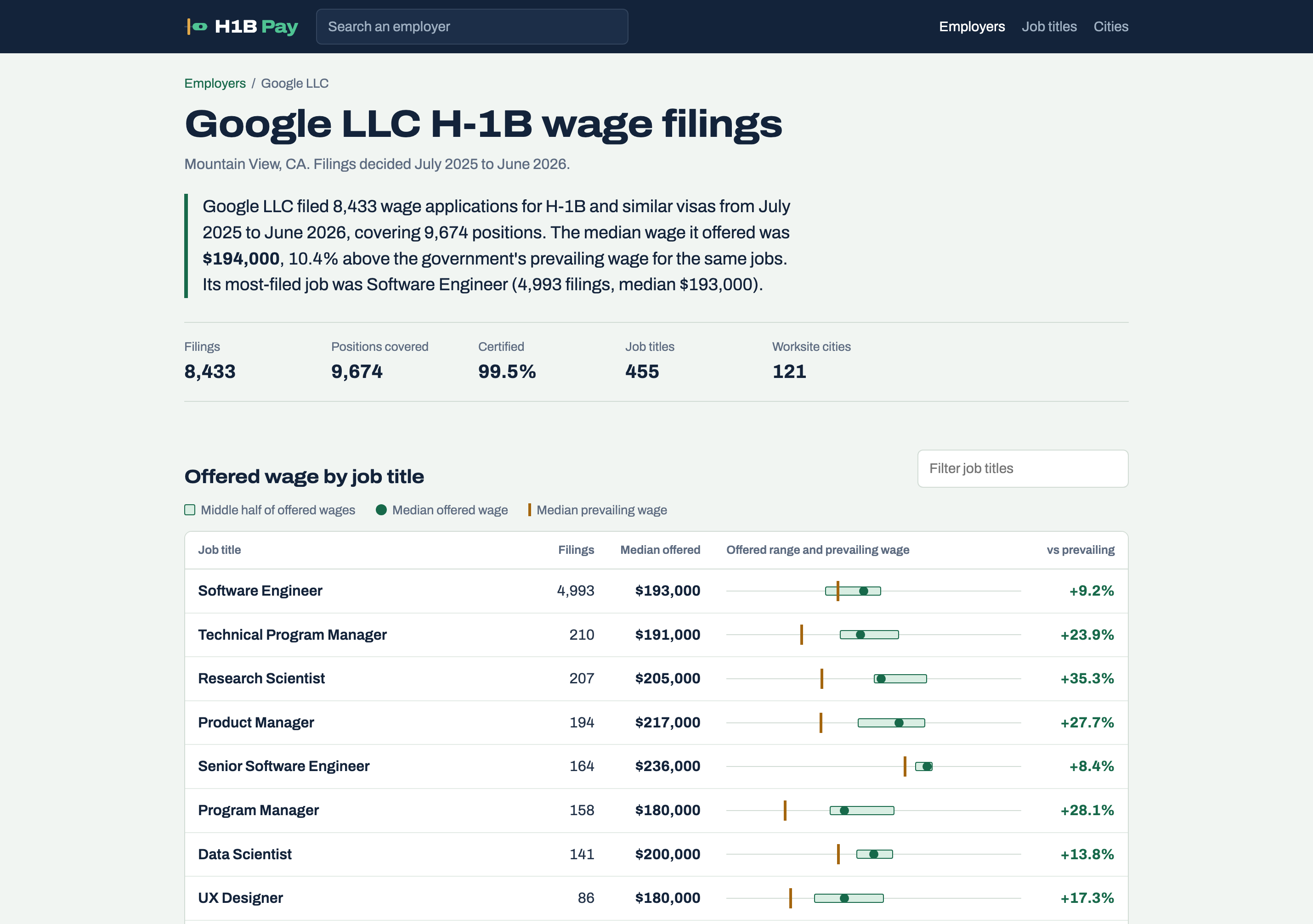Click the Certified 99.5% stat
The width and height of the screenshot is (1313, 924).
click(x=507, y=362)
